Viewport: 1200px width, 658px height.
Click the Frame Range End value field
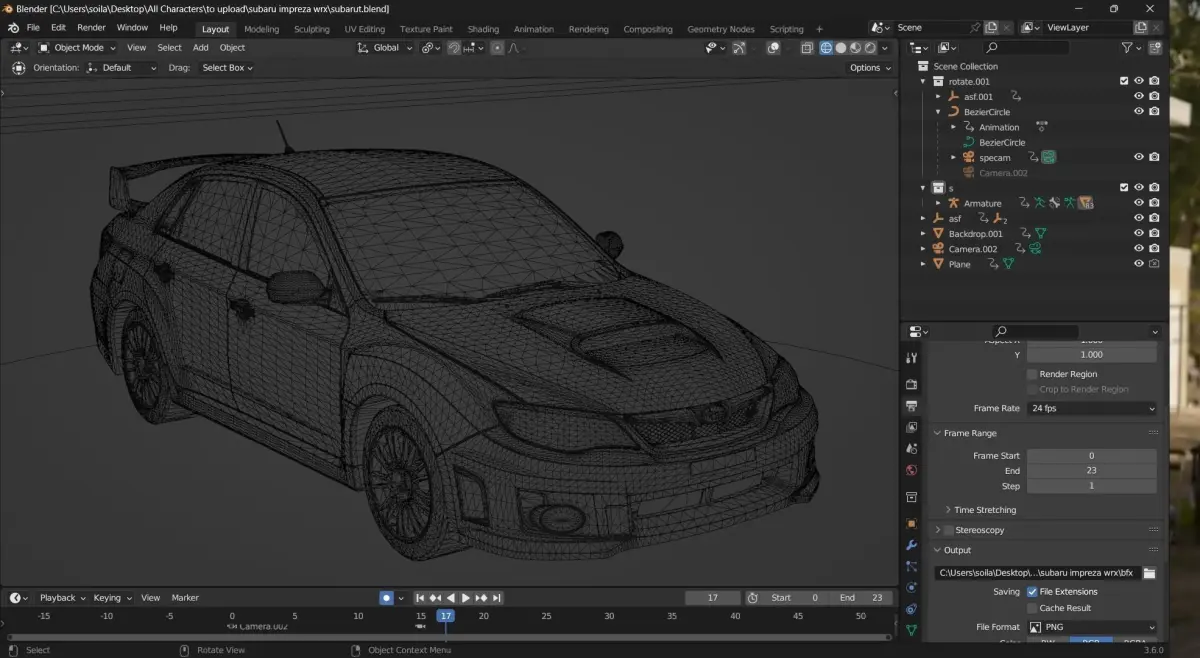(1091, 471)
